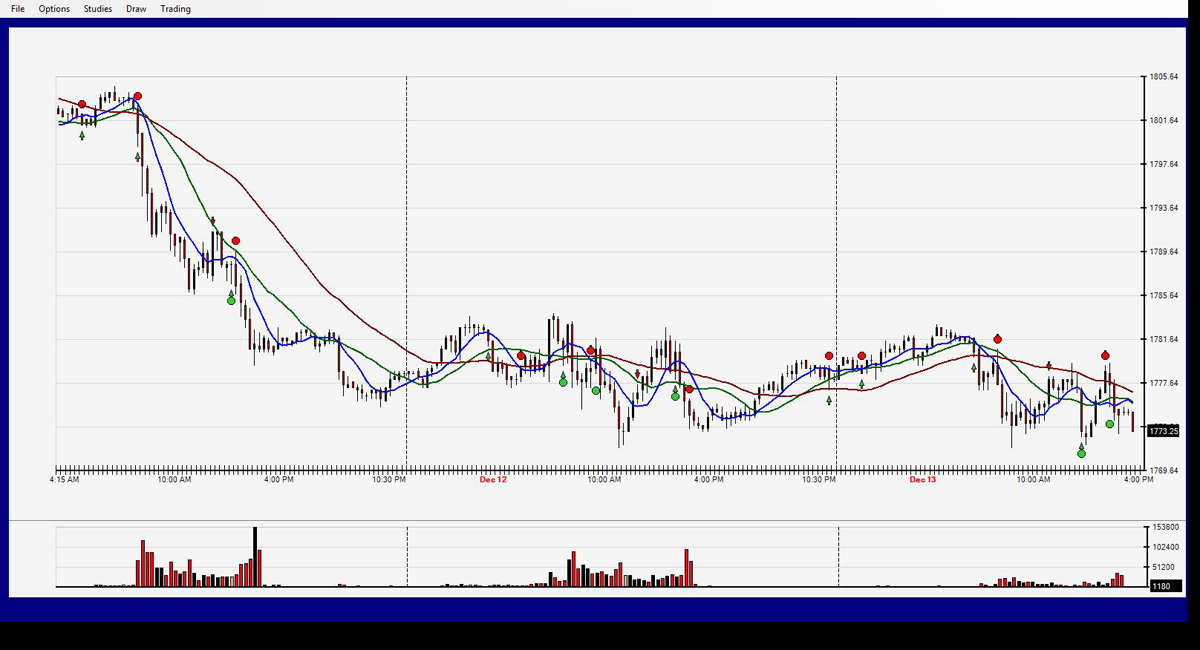This screenshot has width=1200, height=650.
Task: Open the Options menu
Action: coord(54,9)
